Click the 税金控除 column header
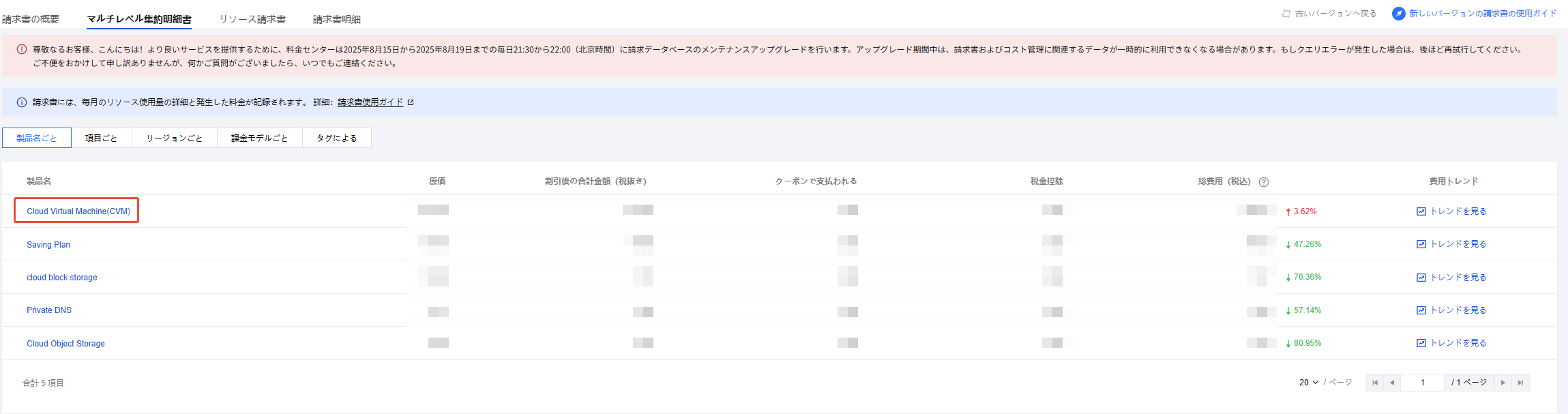This screenshot has width=1568, height=414. point(1047,181)
